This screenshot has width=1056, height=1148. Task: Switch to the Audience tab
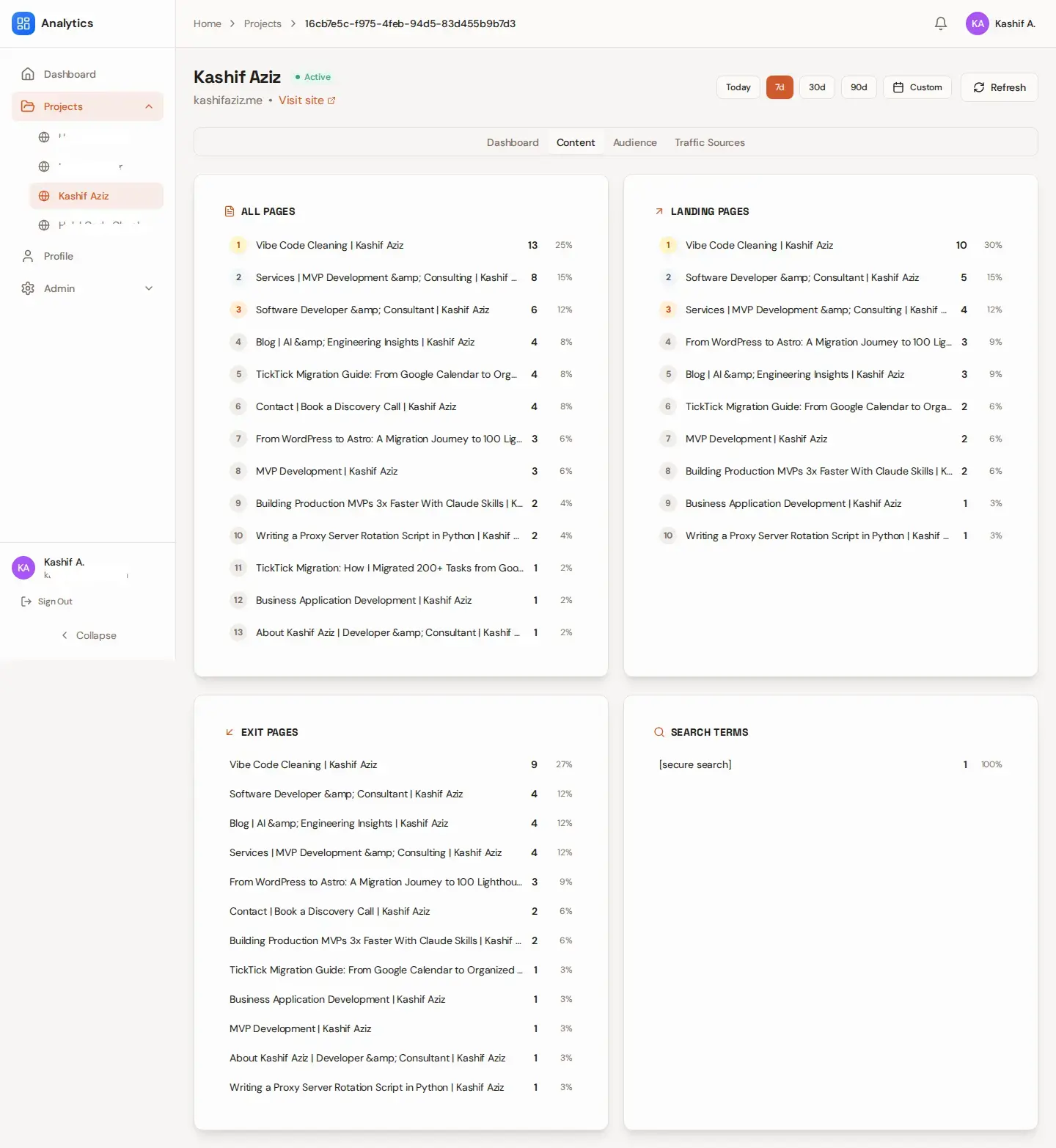[634, 142]
